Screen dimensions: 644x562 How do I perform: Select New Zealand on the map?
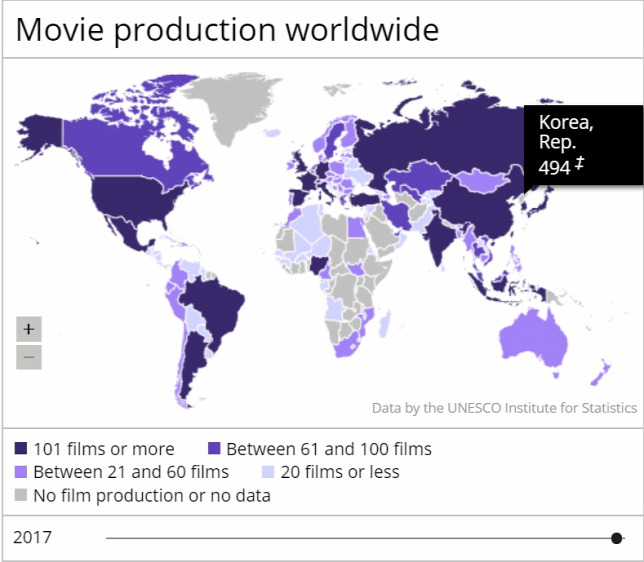click(x=600, y=372)
